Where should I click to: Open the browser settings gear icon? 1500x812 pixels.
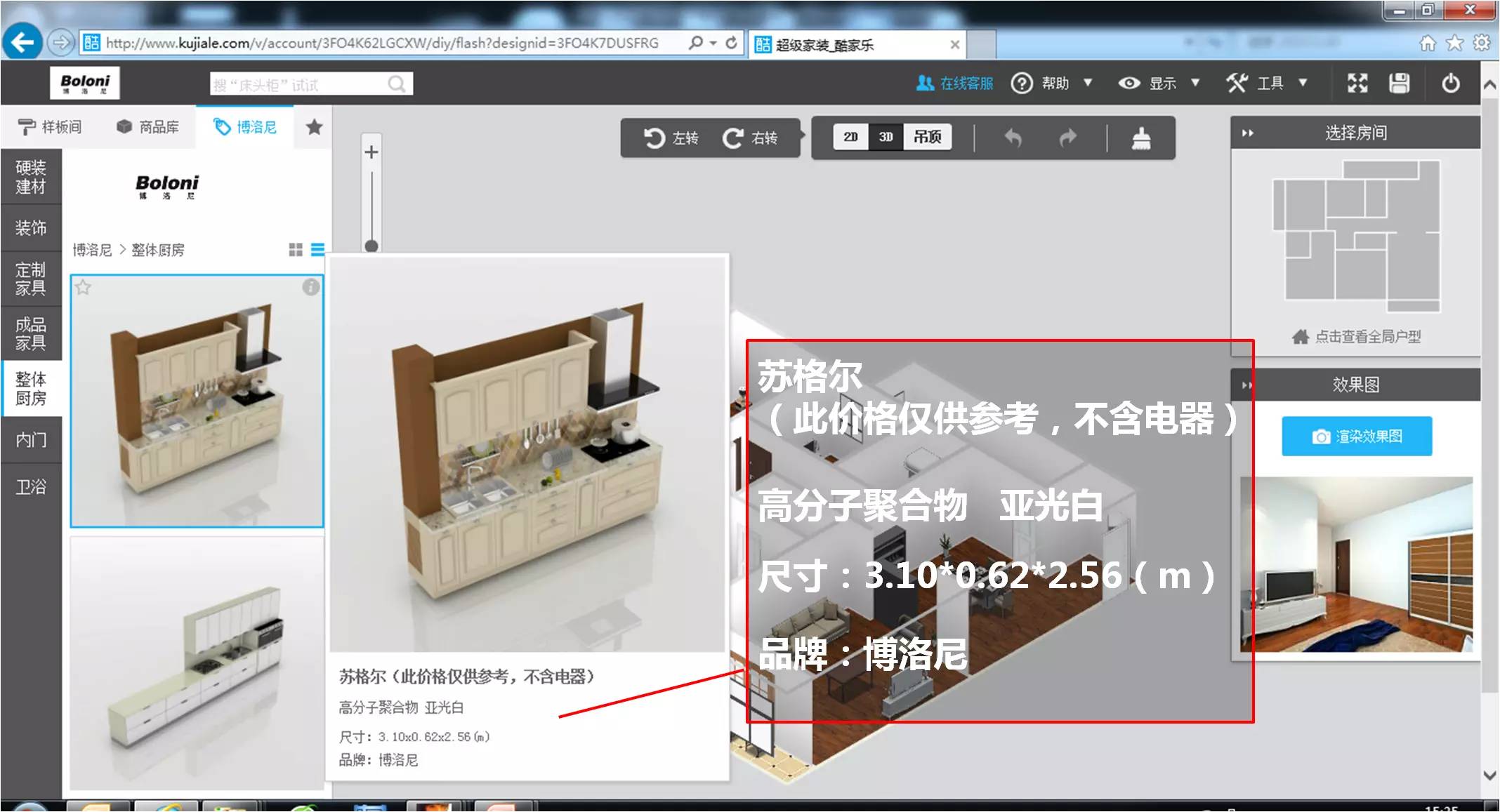(1482, 44)
